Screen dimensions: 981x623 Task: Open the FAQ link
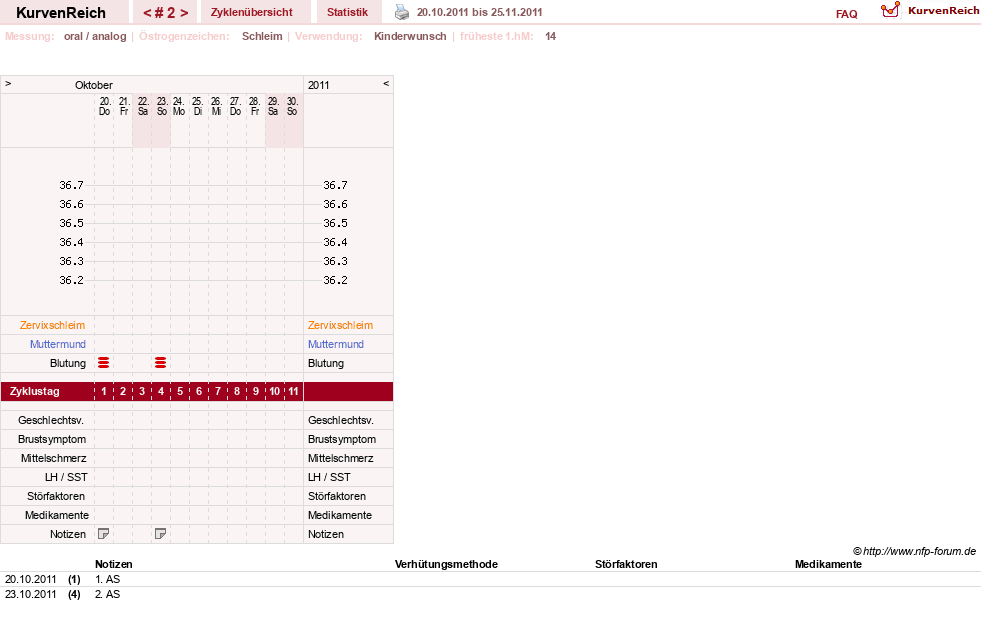pos(846,14)
